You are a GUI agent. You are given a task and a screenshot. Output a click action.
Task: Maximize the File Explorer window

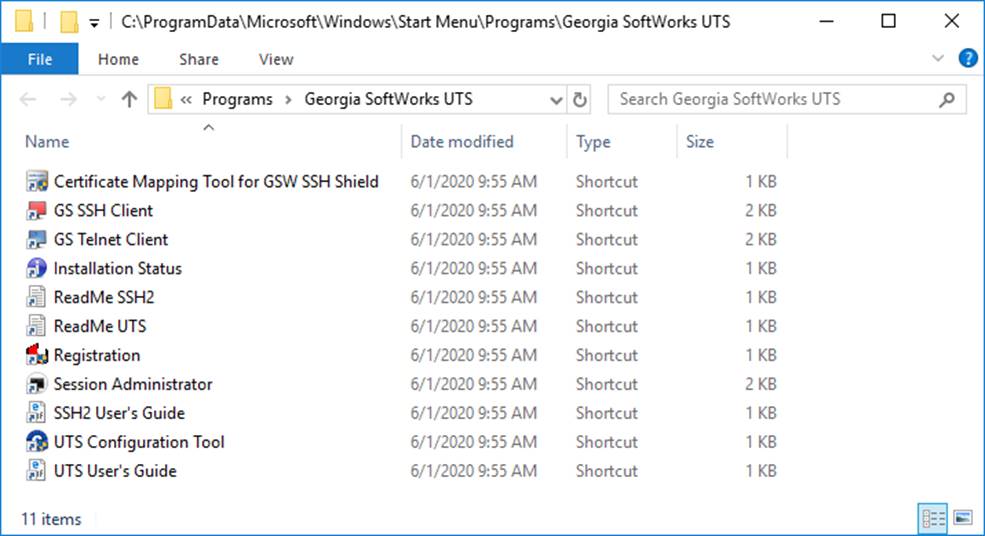(x=888, y=21)
